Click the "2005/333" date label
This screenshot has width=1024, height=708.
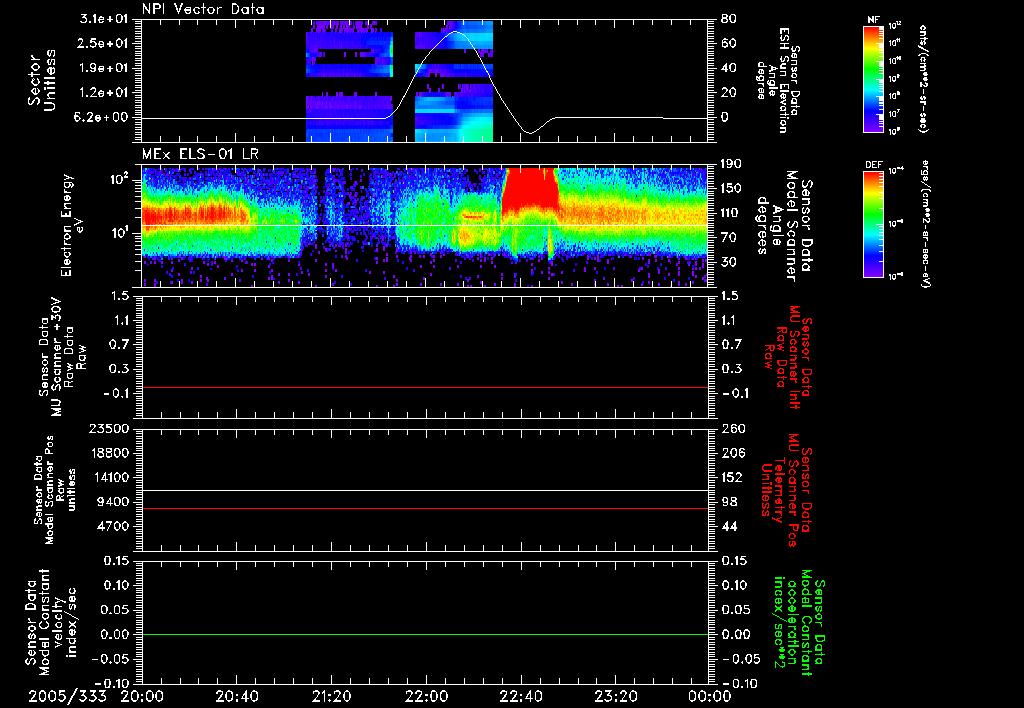(x=68, y=697)
